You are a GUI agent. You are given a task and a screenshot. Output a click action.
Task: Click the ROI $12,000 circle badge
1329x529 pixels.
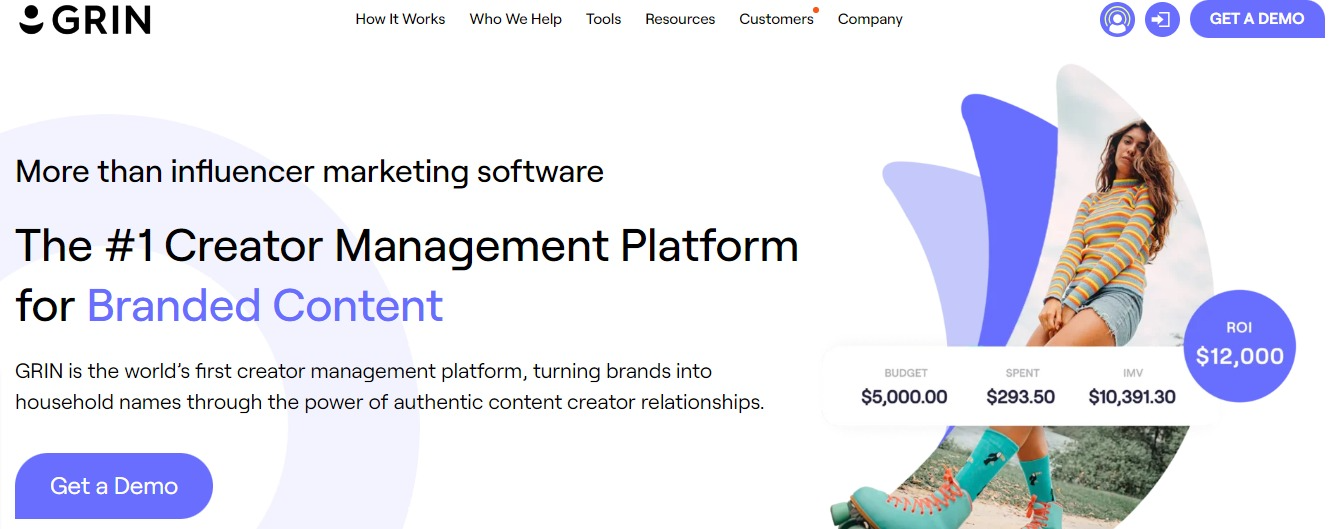[1240, 345]
